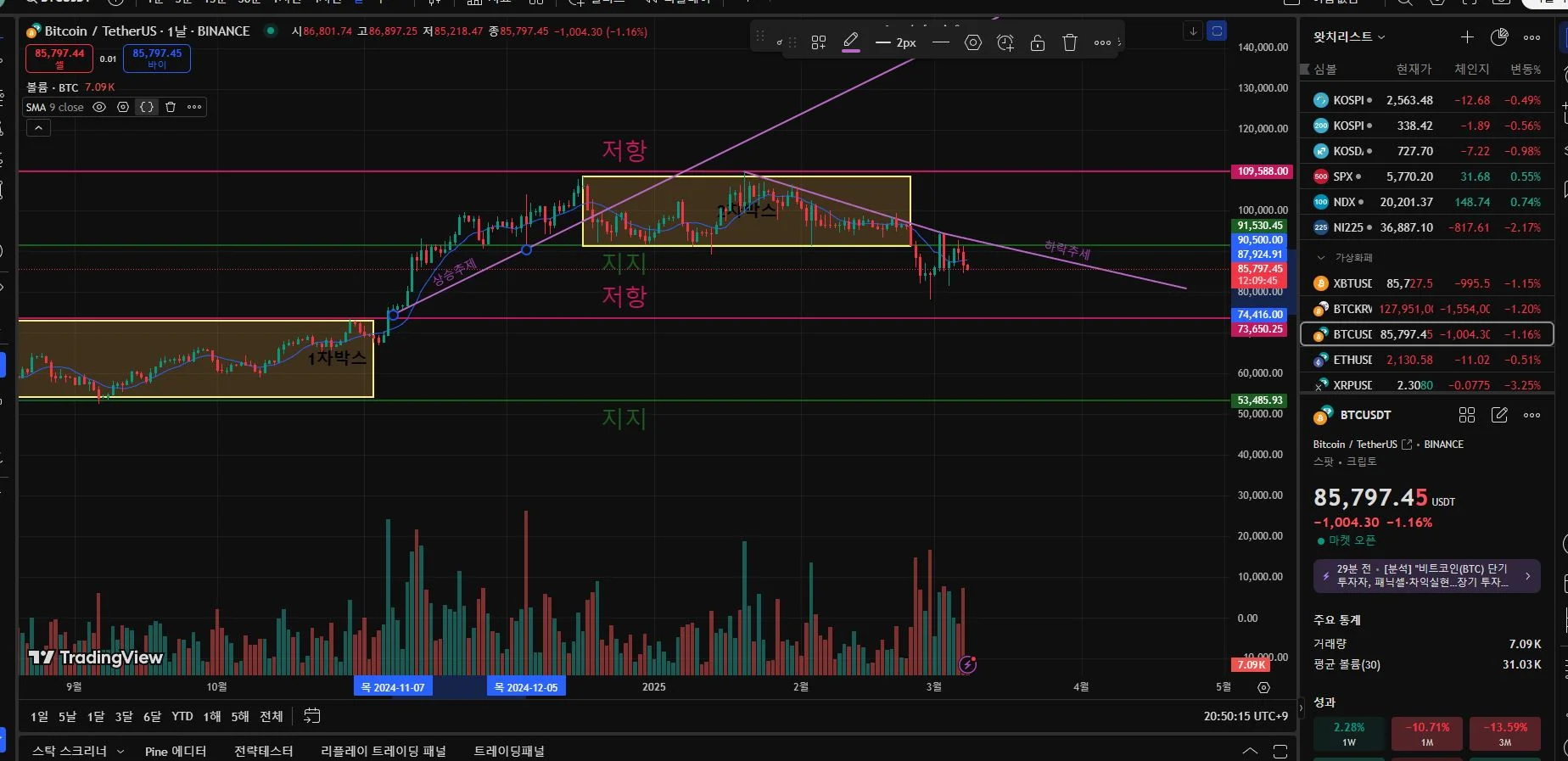
Task: Open go-to-date calendar icon
Action: [312, 716]
